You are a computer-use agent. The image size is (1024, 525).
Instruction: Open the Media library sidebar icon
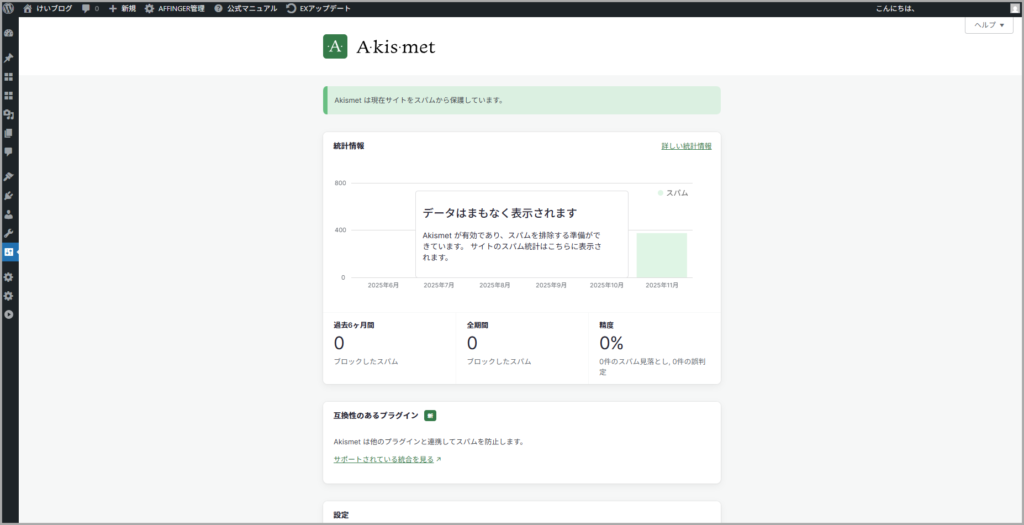click(9, 114)
